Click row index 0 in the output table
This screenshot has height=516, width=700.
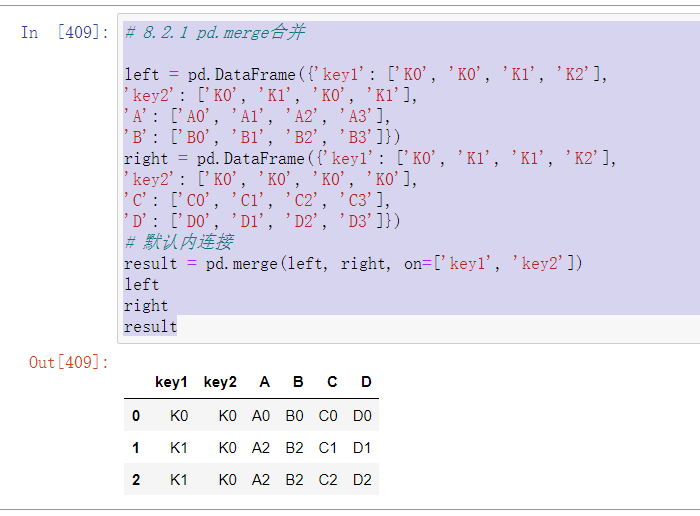136,416
